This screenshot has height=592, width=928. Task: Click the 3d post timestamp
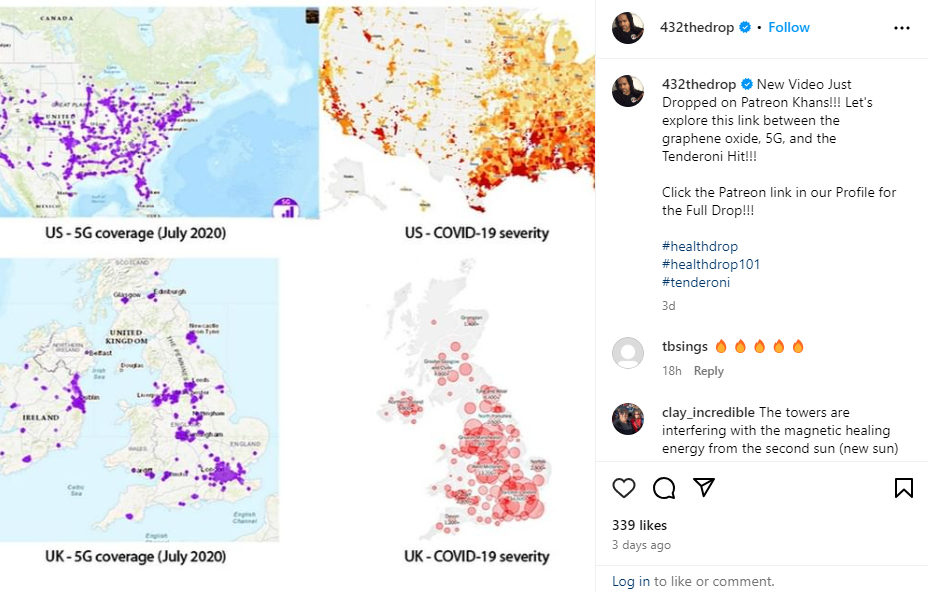(667, 305)
